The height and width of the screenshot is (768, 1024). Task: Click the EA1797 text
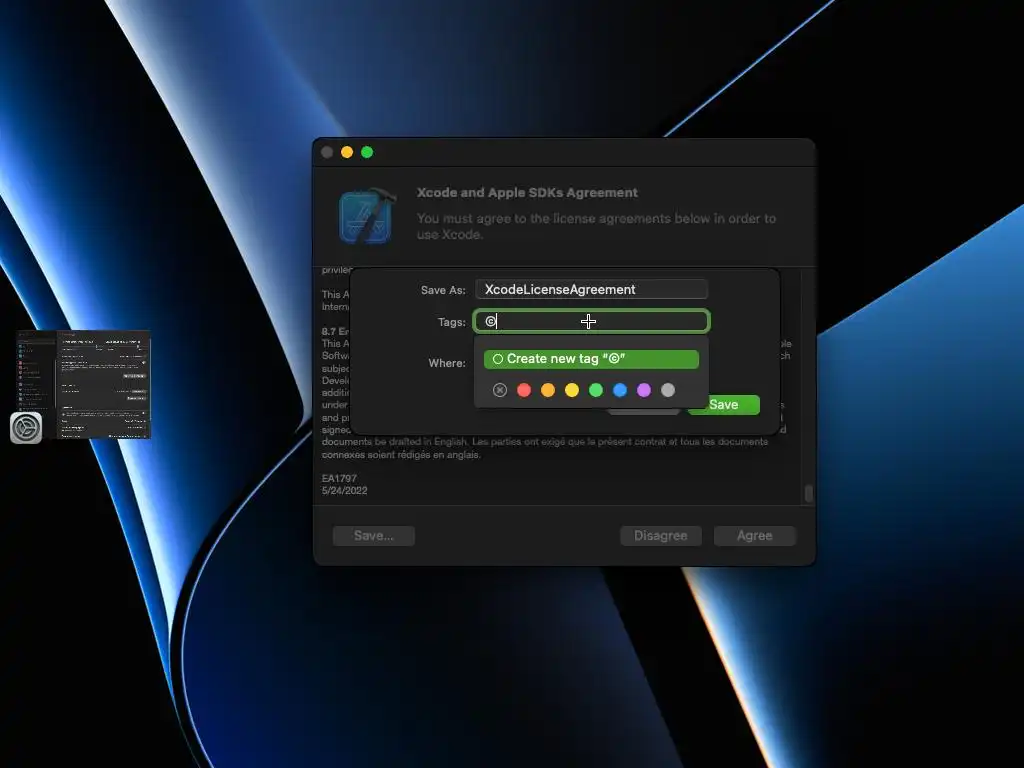tap(339, 478)
